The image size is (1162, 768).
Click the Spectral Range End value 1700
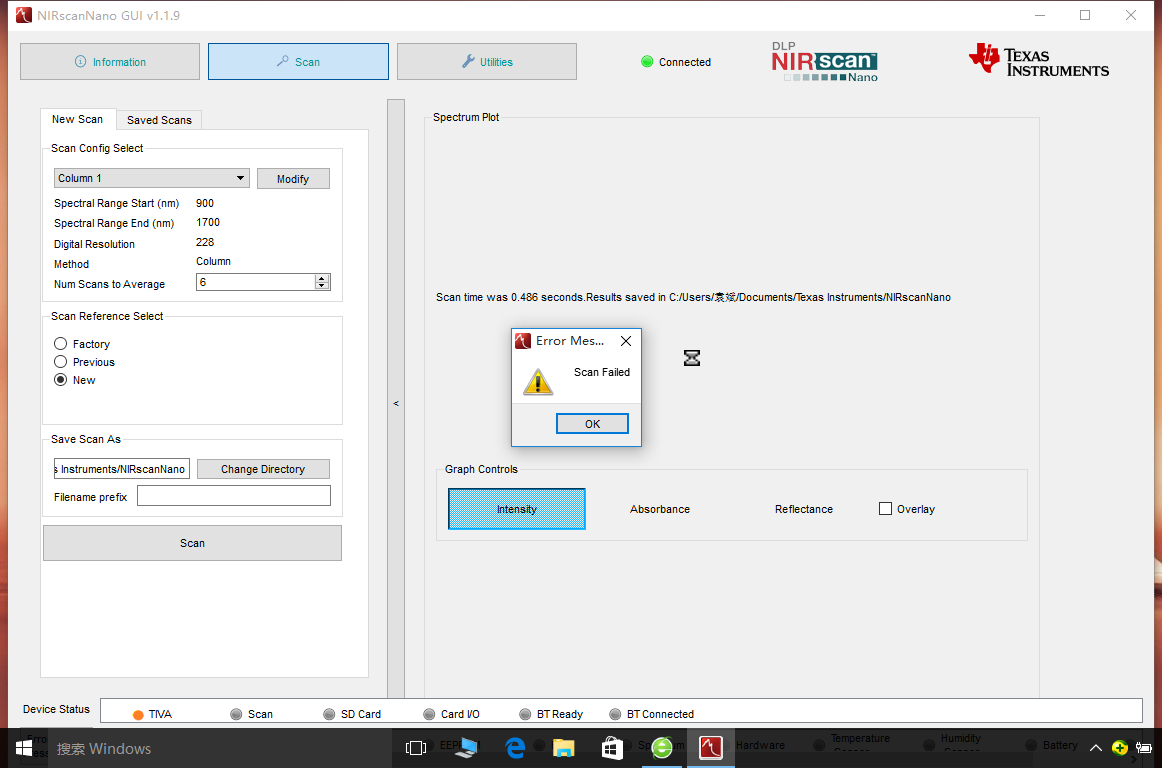click(208, 222)
